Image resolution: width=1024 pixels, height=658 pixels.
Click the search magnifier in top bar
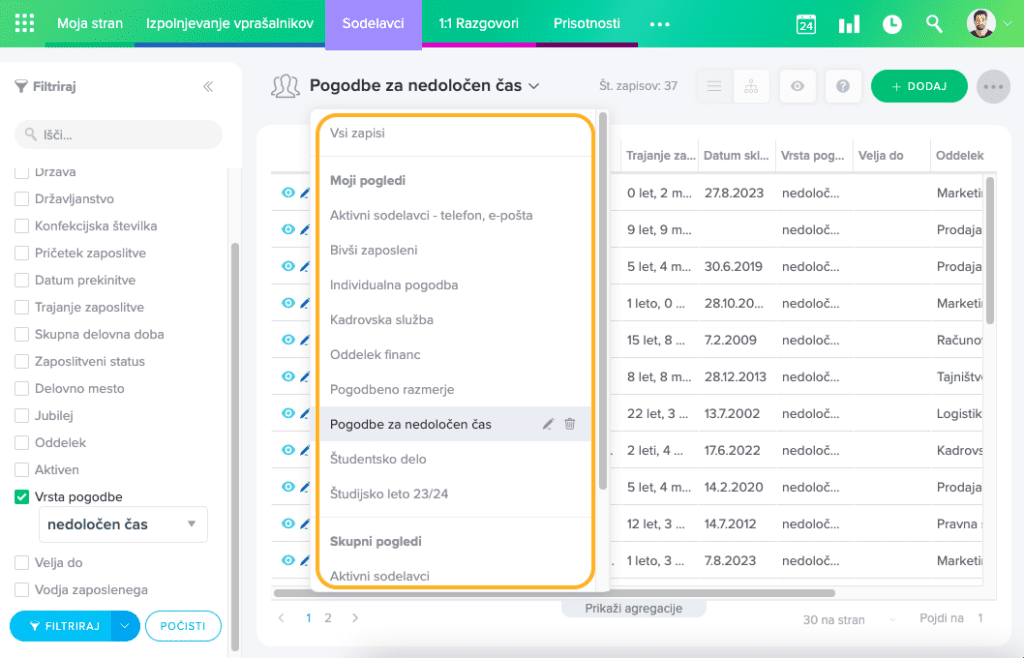pyautogui.click(x=934, y=24)
